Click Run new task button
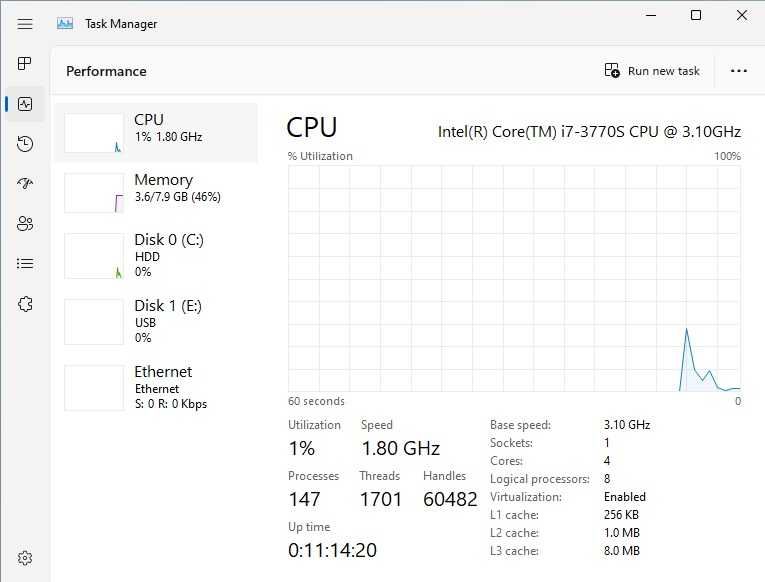765x582 pixels. point(652,71)
